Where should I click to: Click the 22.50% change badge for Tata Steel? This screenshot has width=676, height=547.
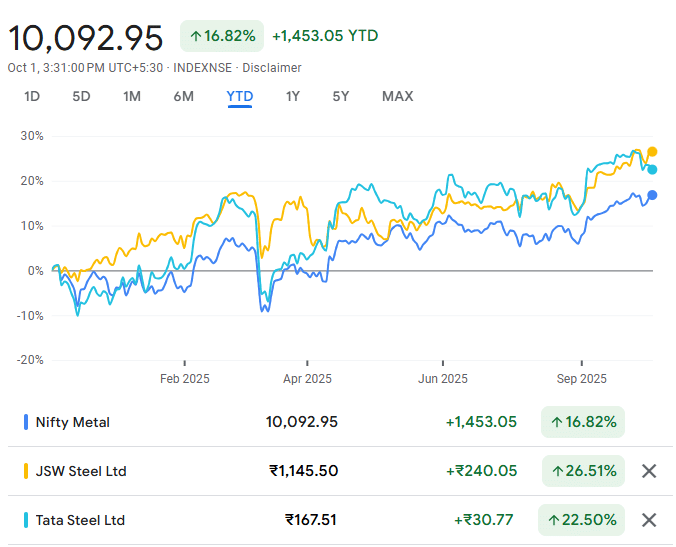click(x=582, y=520)
